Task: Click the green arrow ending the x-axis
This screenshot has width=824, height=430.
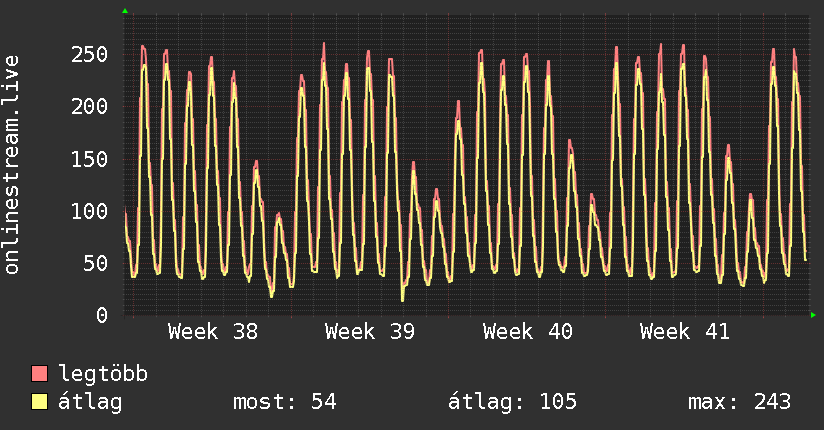Action: (813, 315)
